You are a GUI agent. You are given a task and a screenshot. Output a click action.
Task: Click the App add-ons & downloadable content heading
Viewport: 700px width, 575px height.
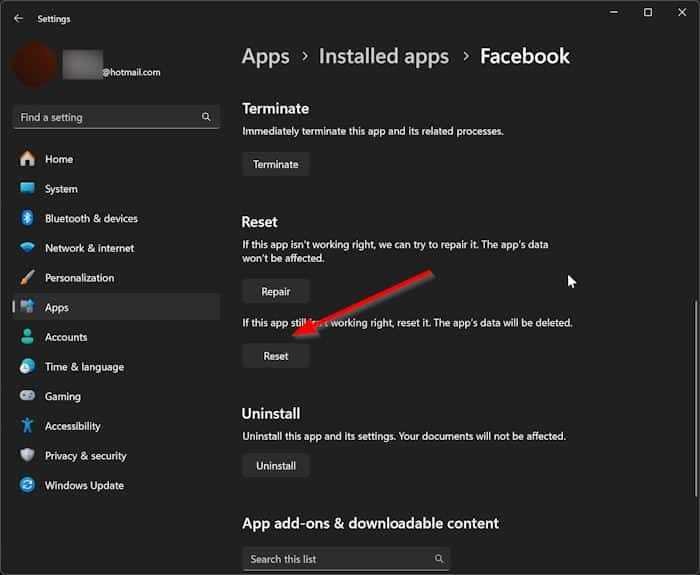pos(370,523)
